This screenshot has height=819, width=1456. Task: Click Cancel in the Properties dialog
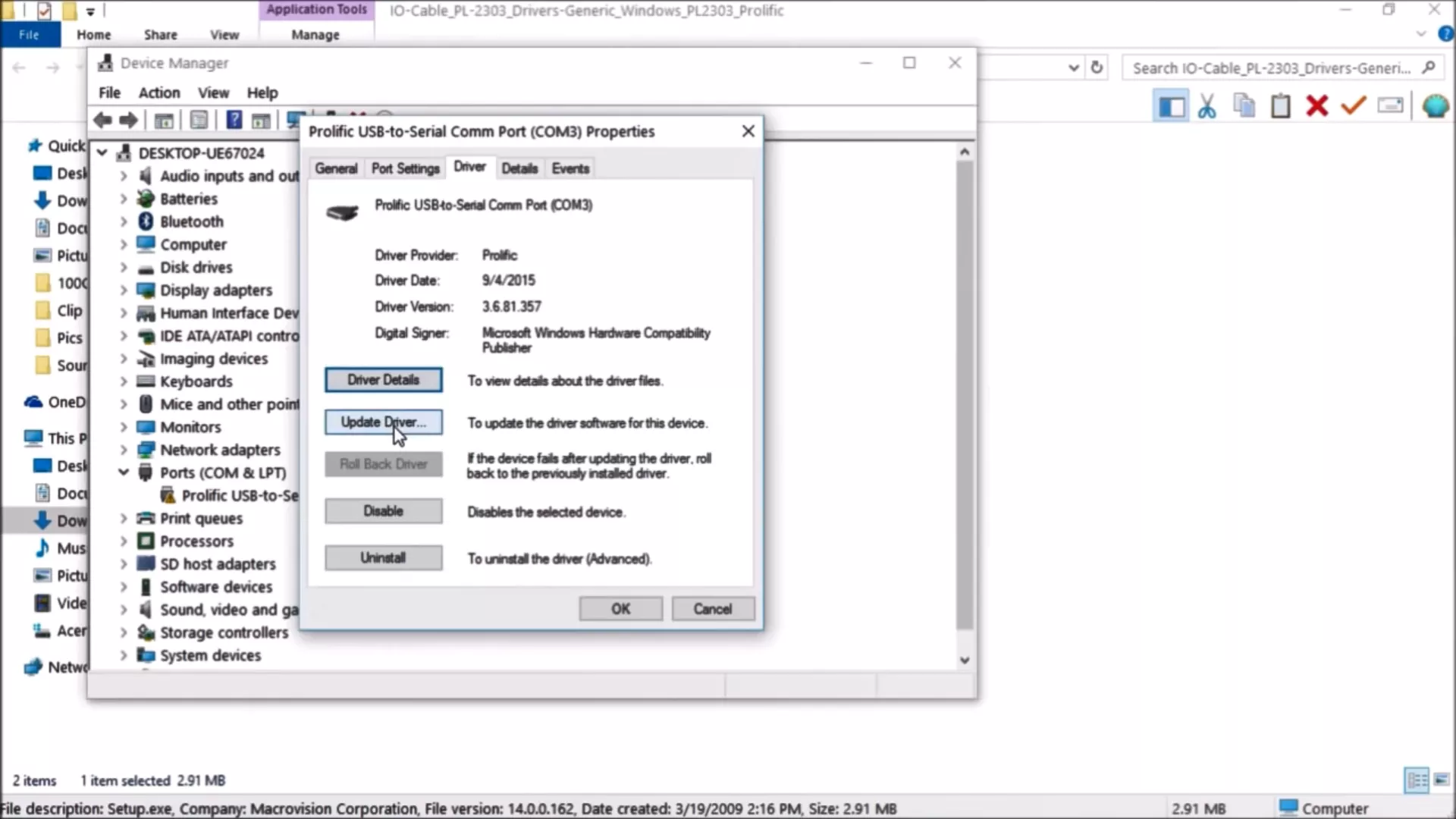pyautogui.click(x=713, y=609)
